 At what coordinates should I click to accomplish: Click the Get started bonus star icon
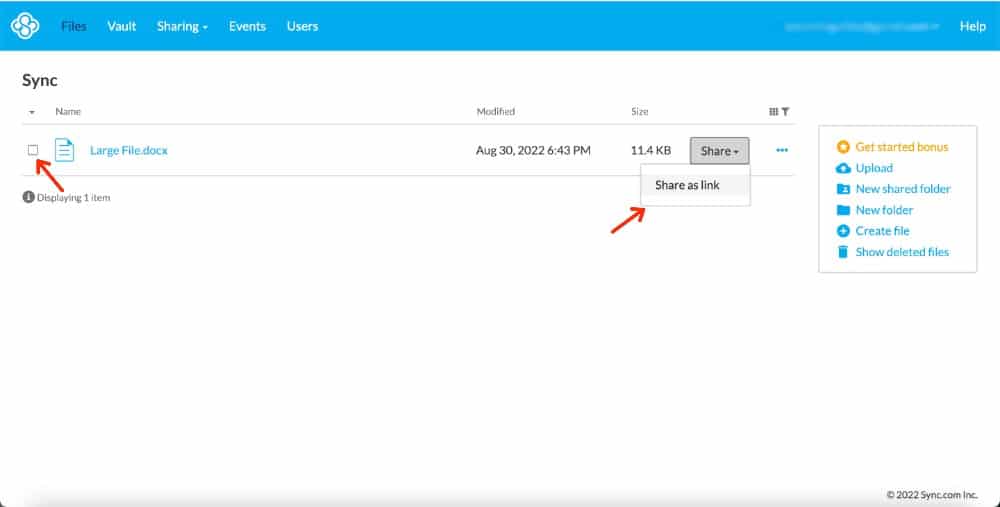[x=843, y=147]
